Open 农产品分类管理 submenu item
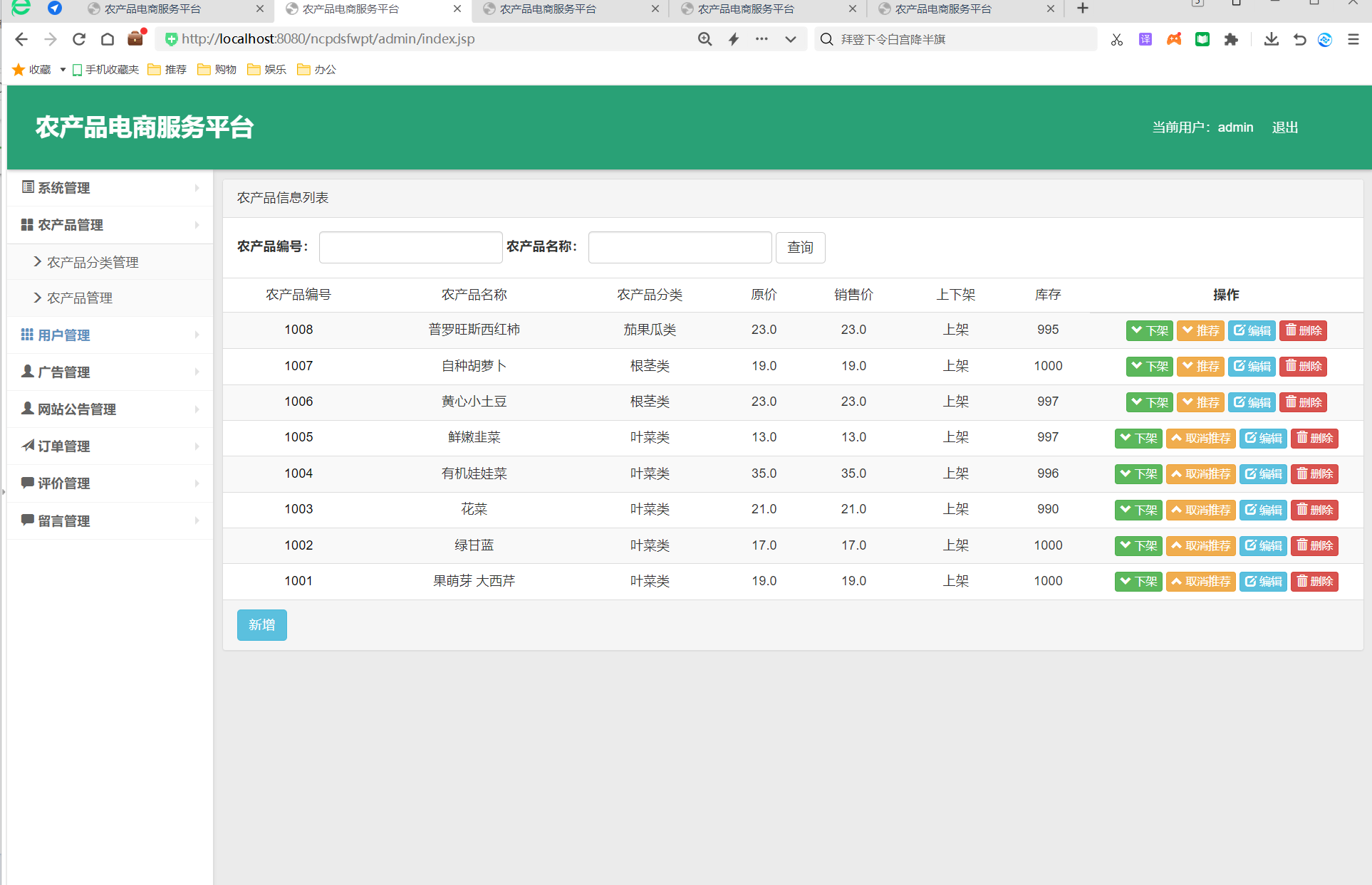Screen dimensions: 1372x885 pos(93,262)
